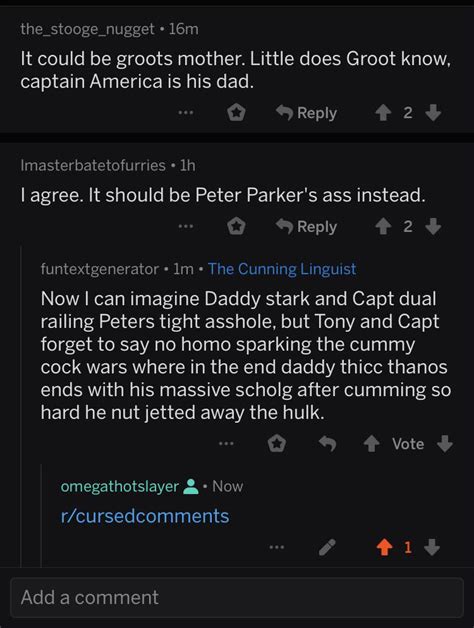474x628 pixels.
Task: Open three-dot menu on the_stooge_nugget's comment
Action: pyautogui.click(x=186, y=113)
